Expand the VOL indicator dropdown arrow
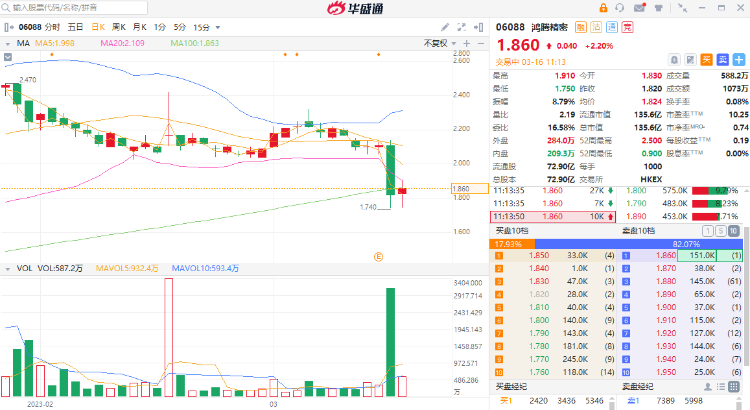This screenshot has width=750, height=410. tap(8, 269)
